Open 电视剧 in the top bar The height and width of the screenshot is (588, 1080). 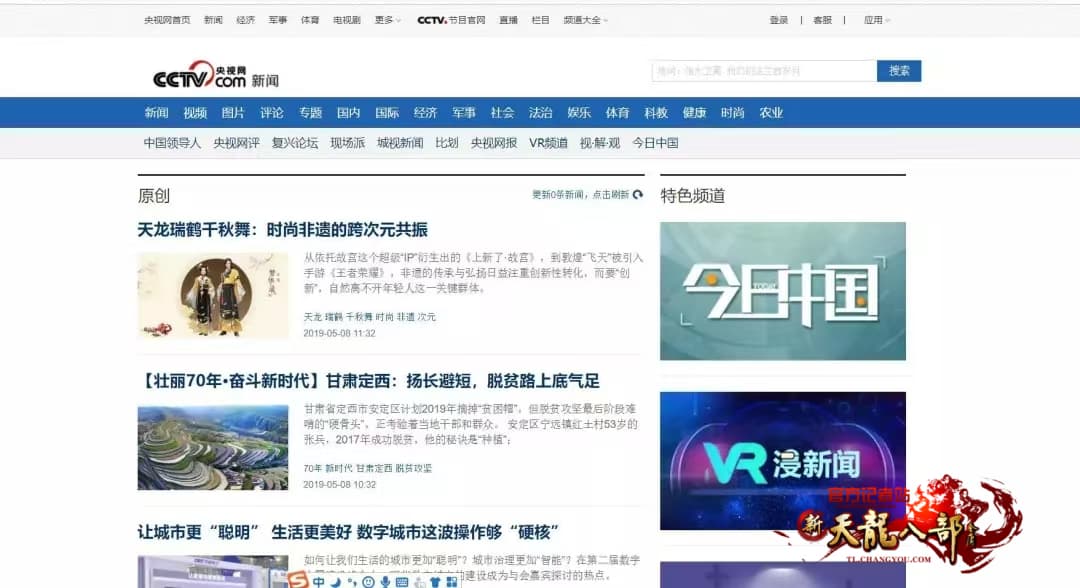pos(346,20)
